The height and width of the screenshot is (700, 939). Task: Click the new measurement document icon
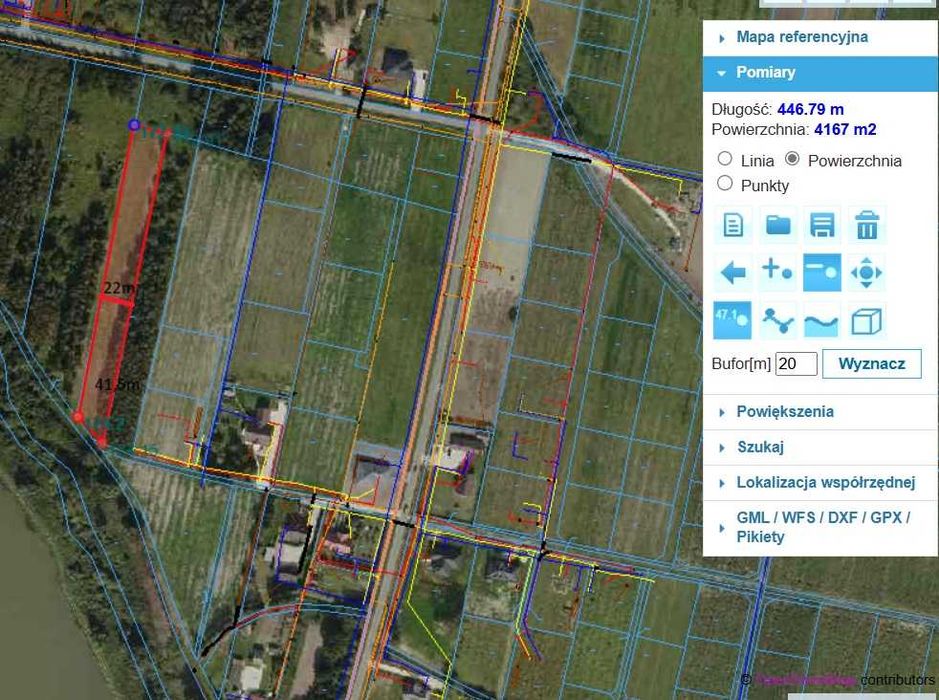pyautogui.click(x=733, y=225)
